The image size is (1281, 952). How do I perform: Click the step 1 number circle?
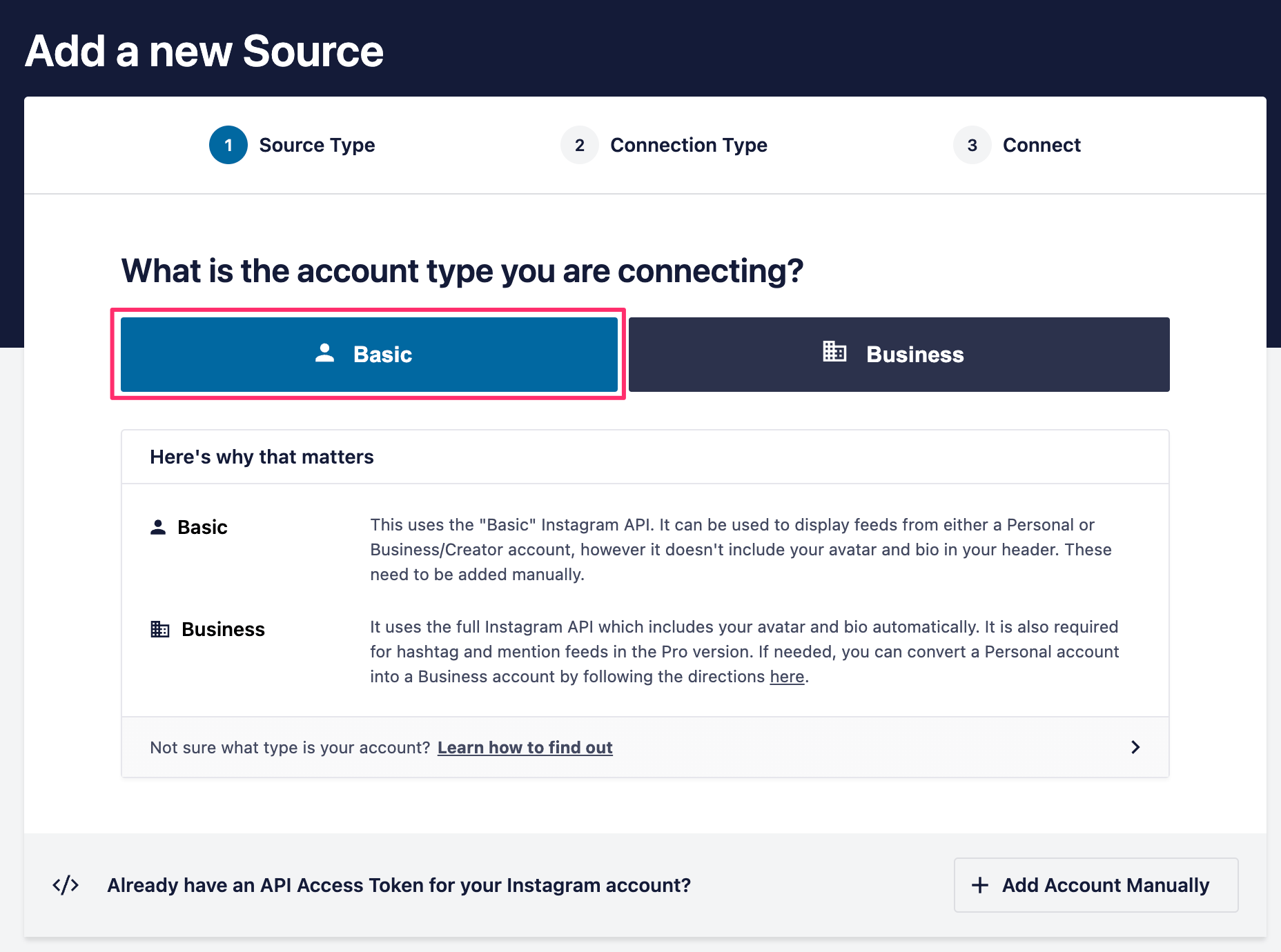click(228, 145)
